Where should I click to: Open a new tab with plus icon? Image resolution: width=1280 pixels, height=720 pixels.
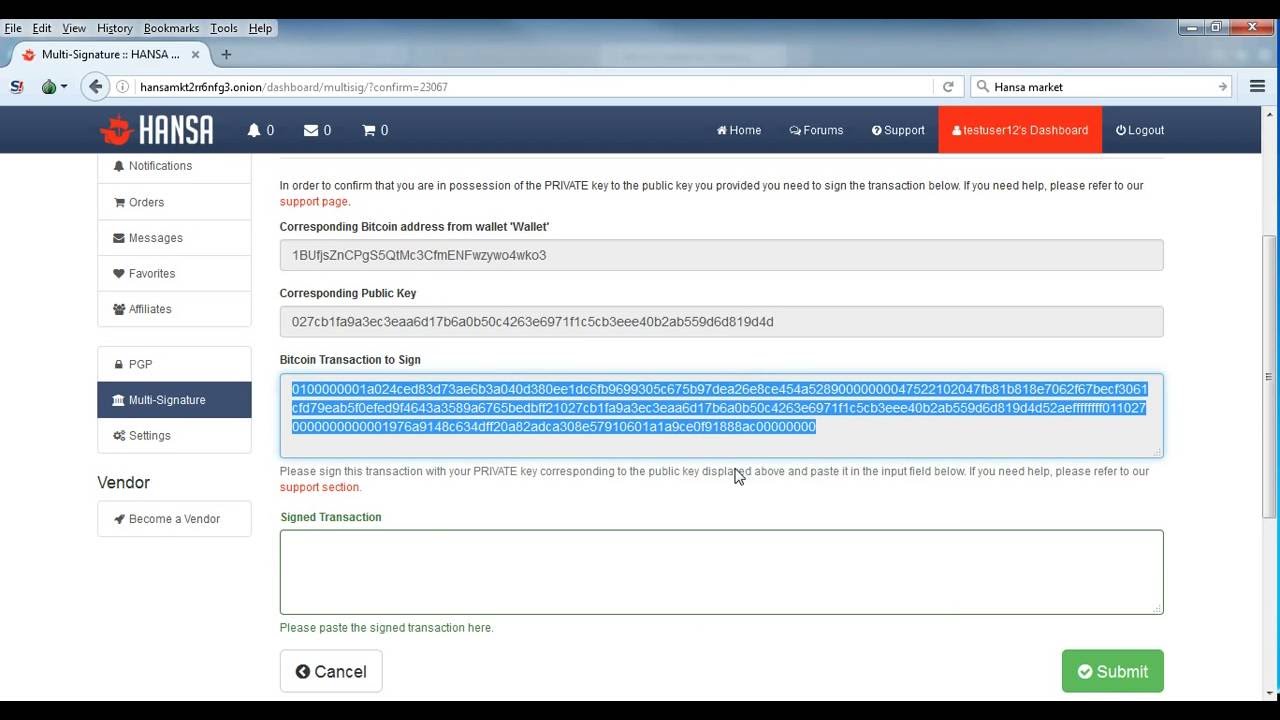(x=226, y=54)
